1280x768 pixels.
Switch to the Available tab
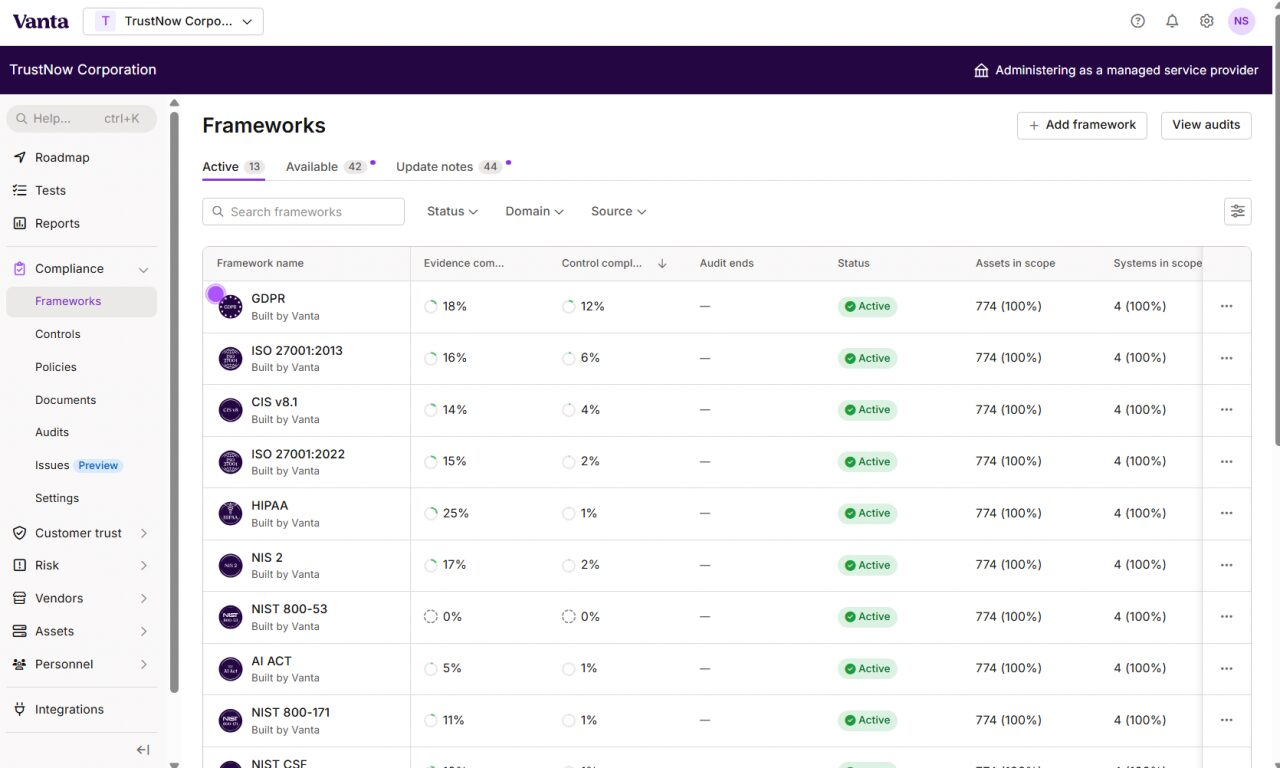[x=327, y=167]
